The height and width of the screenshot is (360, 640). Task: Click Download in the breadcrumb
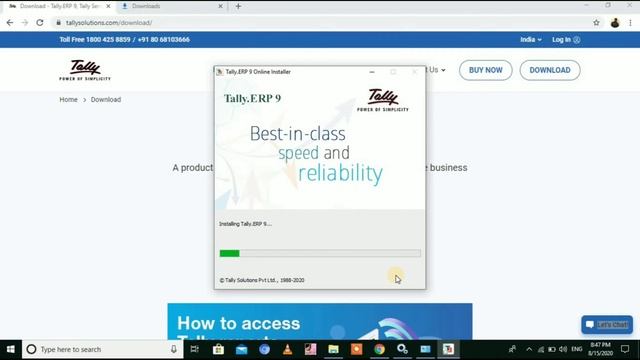[x=106, y=100]
